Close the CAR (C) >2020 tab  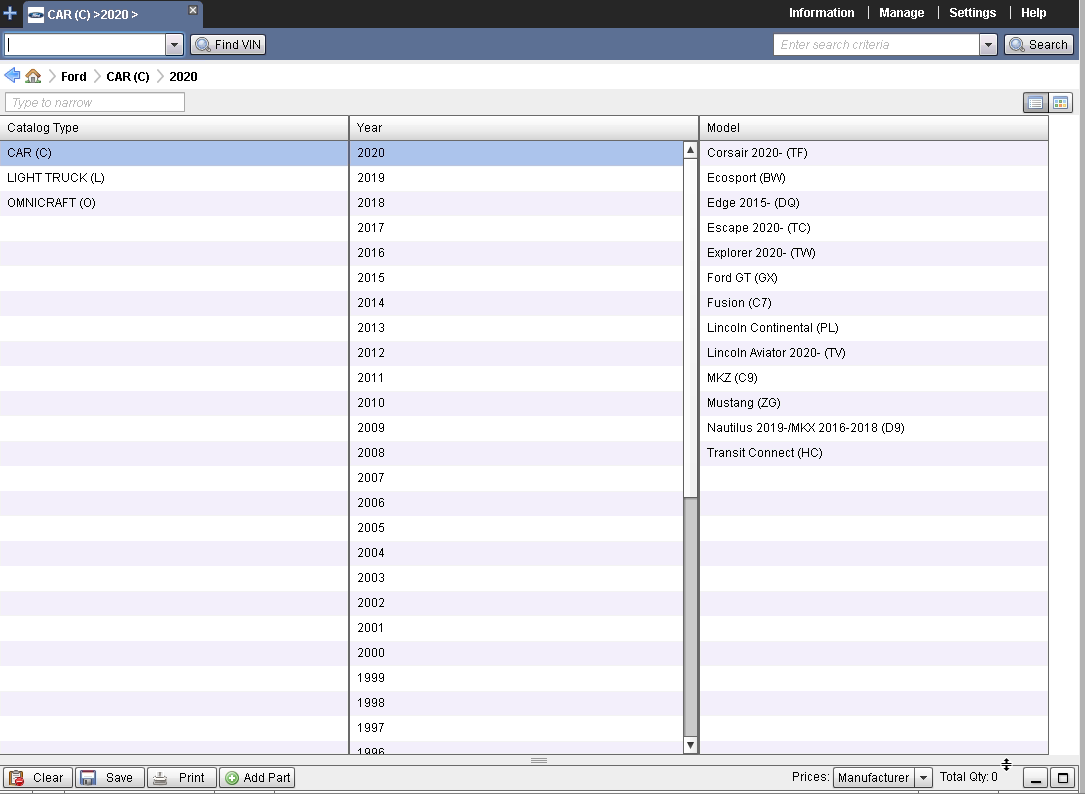coord(193,10)
